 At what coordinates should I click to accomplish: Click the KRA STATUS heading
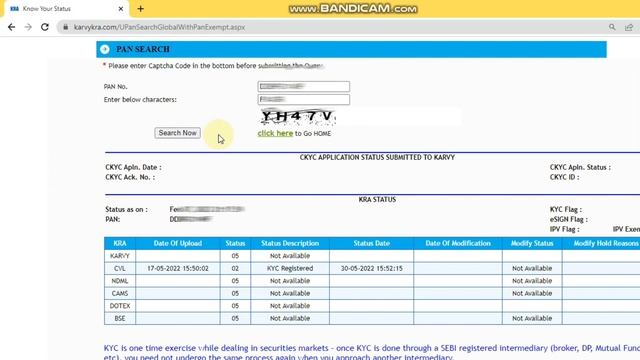coord(377,200)
